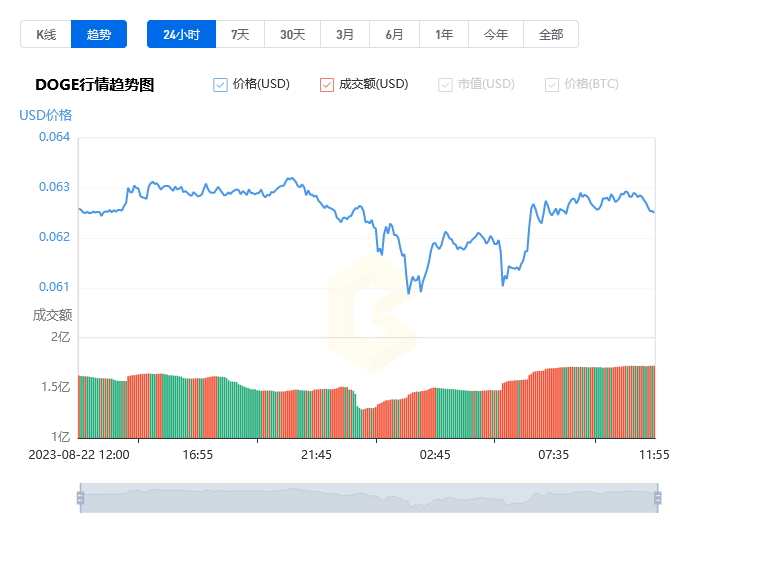The width and height of the screenshot is (780, 563).
Task: Select the 1年 range button
Action: point(444,34)
